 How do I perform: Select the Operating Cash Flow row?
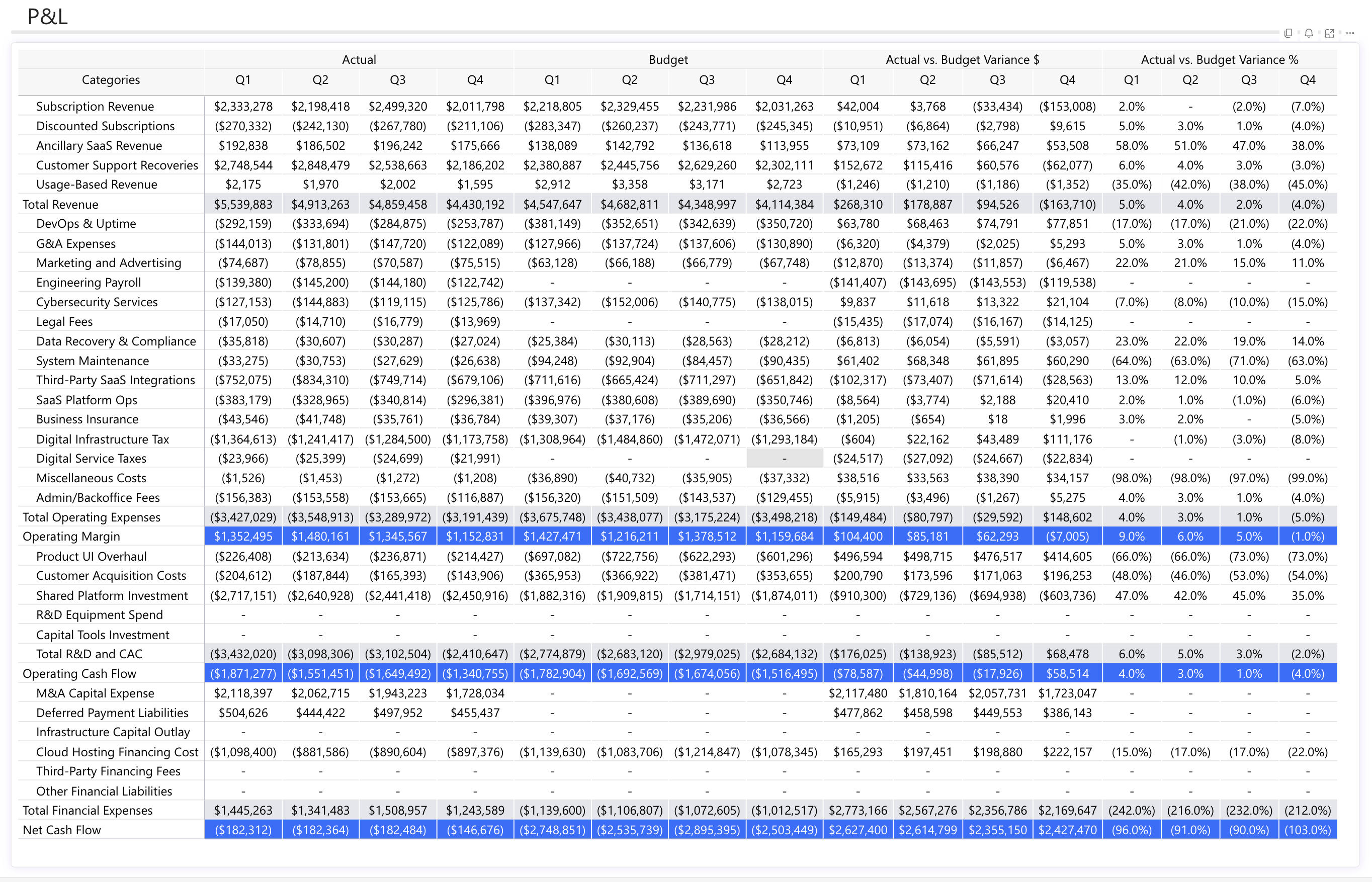pyautogui.click(x=79, y=673)
